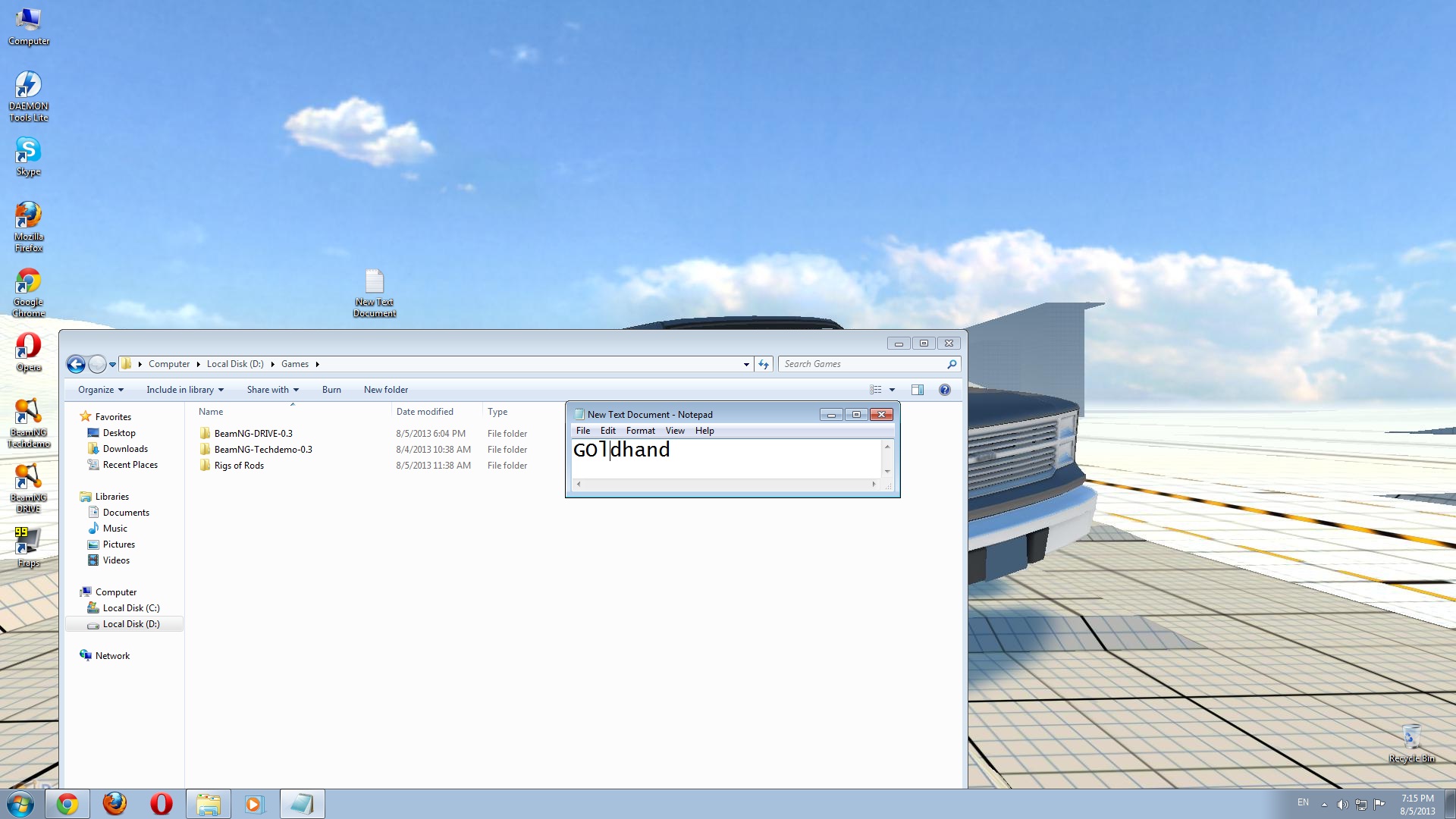The image size is (1456, 819).
Task: Open the Organize dropdown menu
Action: tap(101, 390)
